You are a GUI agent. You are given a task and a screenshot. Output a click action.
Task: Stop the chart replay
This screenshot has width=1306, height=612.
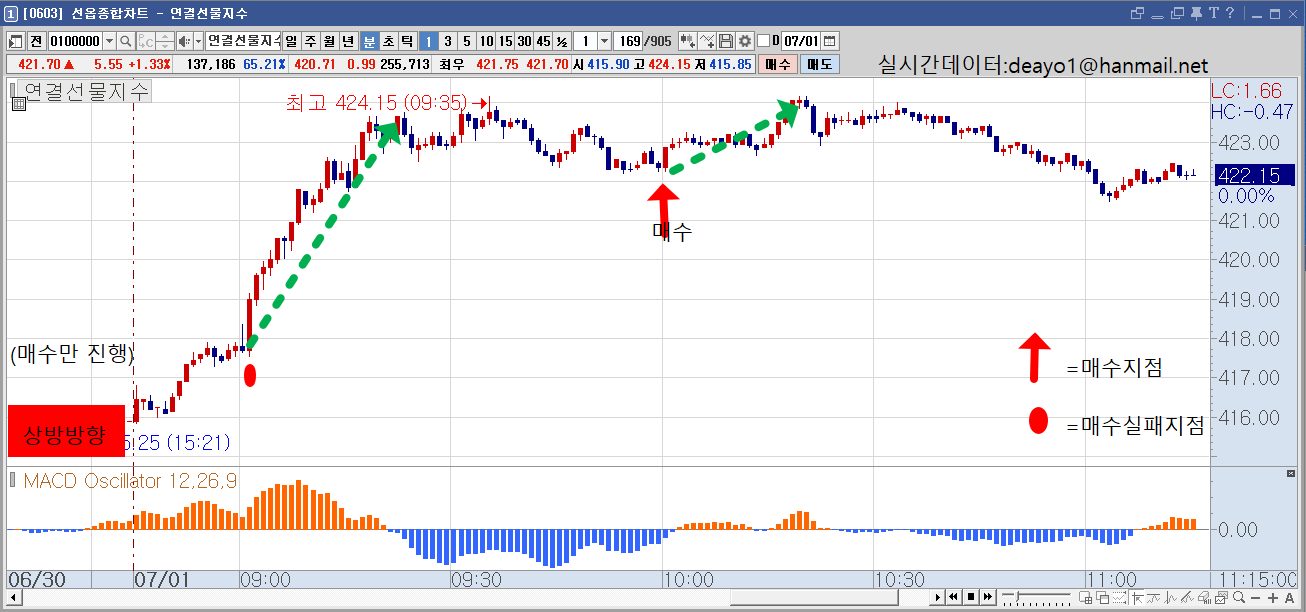pos(970,597)
